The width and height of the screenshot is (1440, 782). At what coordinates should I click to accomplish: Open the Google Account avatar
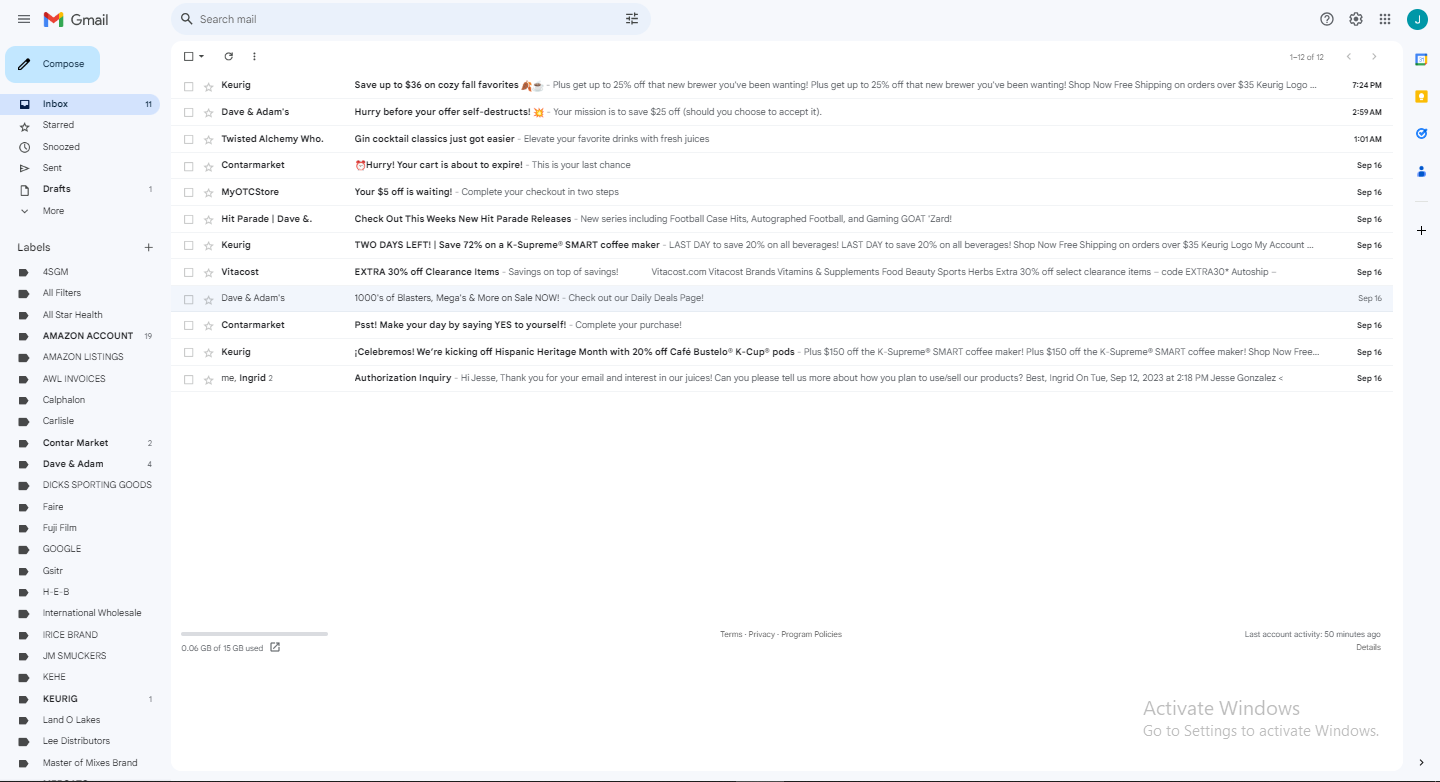click(1417, 19)
